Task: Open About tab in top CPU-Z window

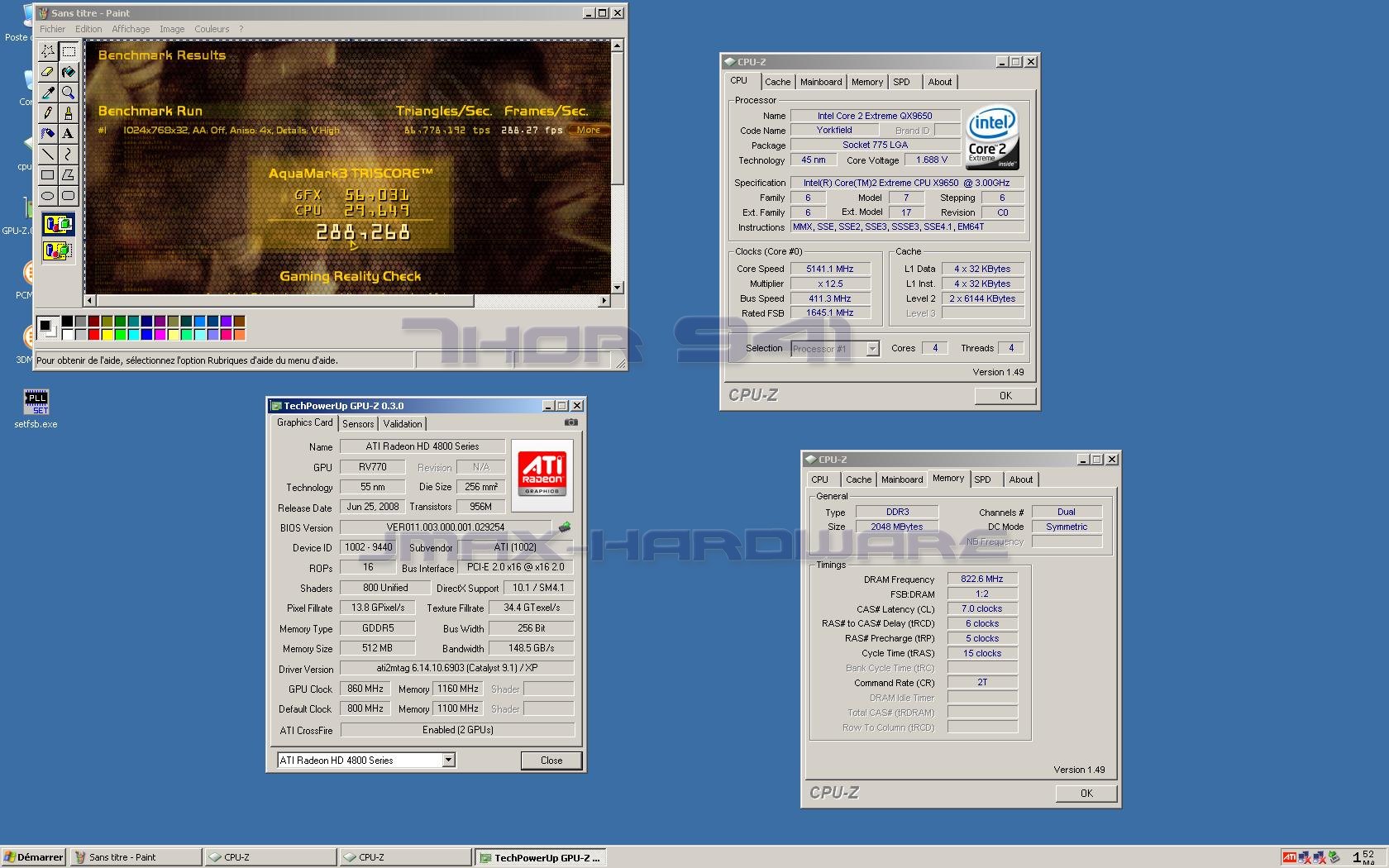Action: (940, 82)
